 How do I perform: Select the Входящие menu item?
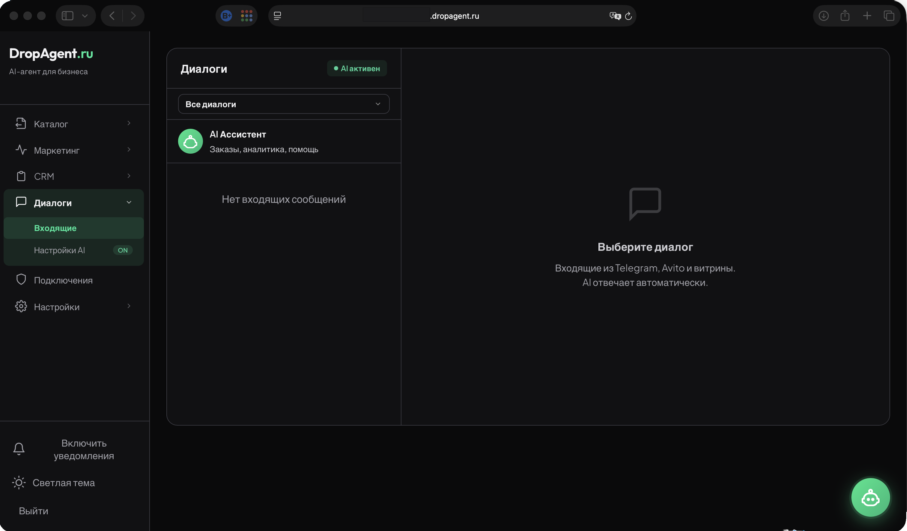[55, 228]
